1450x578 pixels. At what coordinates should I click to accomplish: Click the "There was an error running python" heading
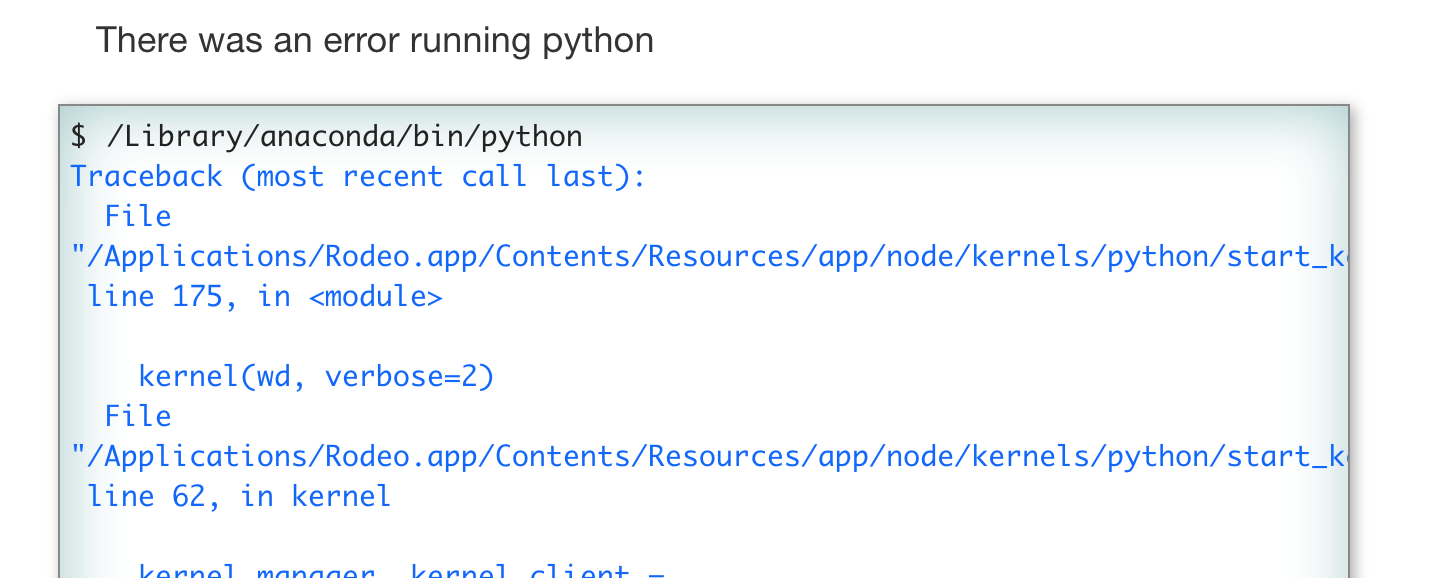(374, 41)
